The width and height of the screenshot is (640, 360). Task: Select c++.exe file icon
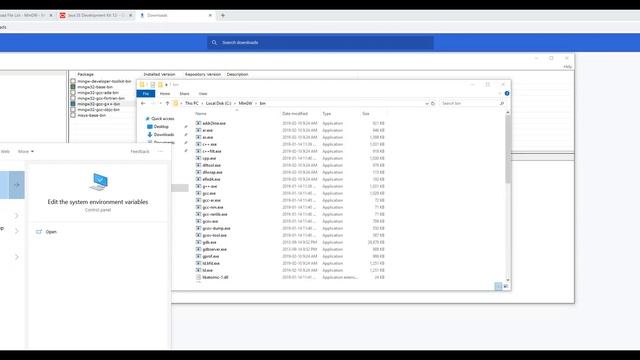(198, 144)
